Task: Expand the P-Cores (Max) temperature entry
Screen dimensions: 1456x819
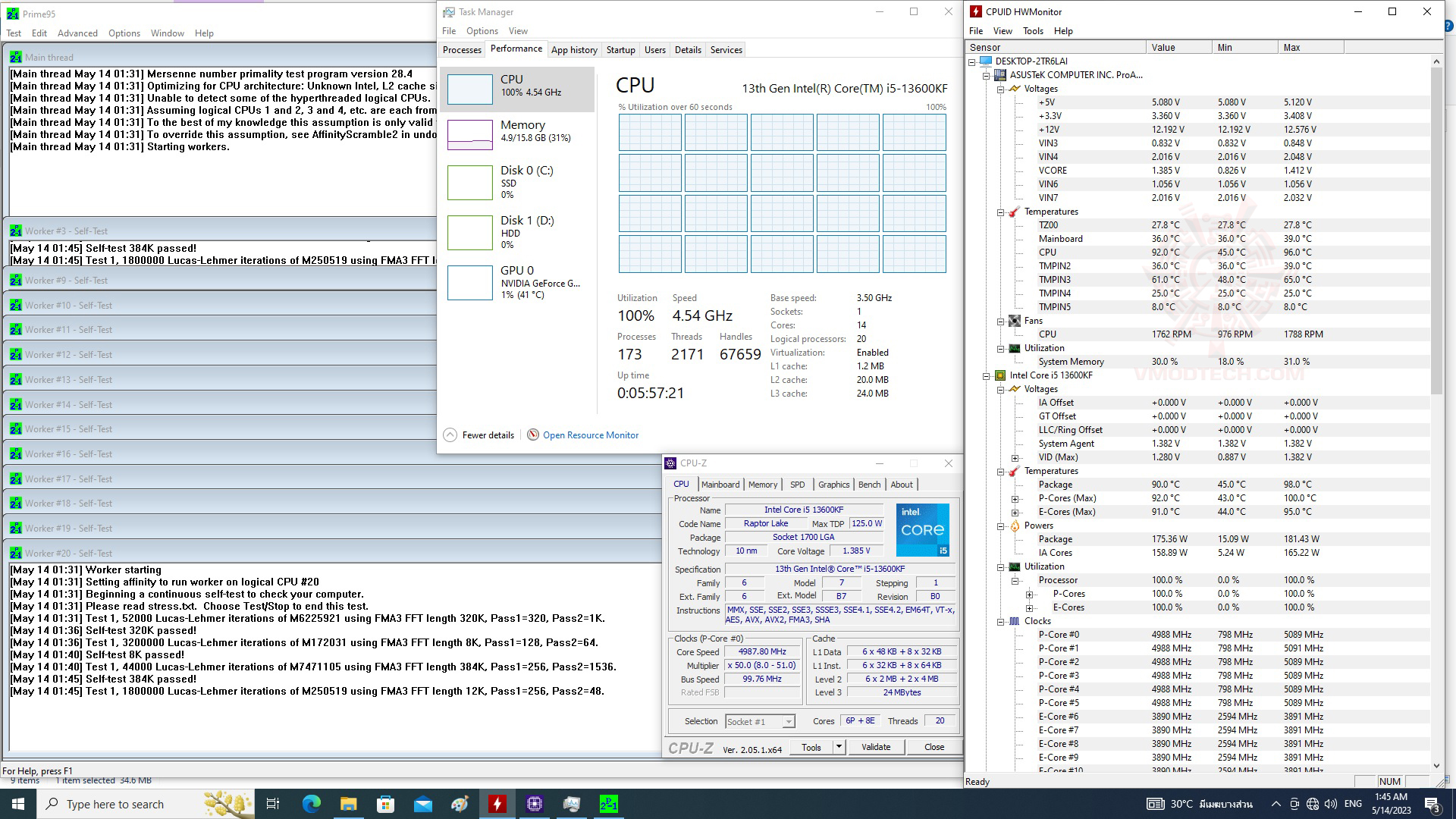Action: pos(1015,498)
